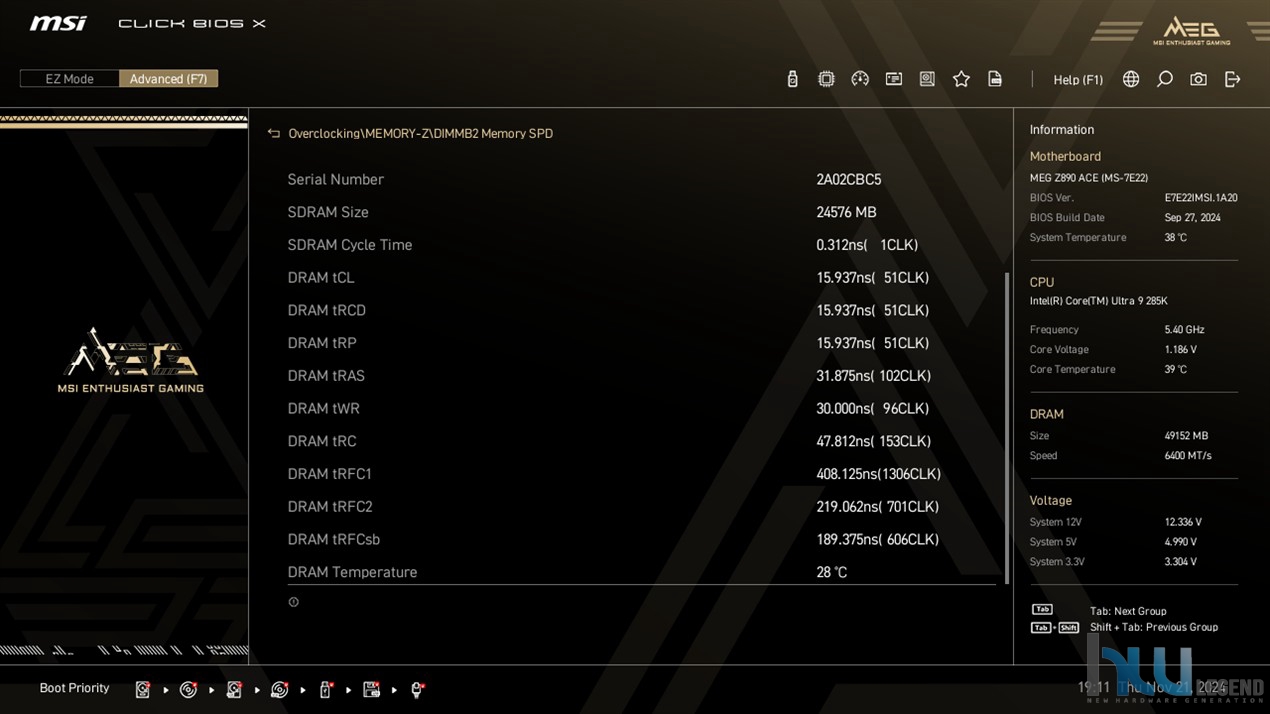Click System 12V 12.336 V reading
This screenshot has height=714, width=1270.
coord(1183,522)
